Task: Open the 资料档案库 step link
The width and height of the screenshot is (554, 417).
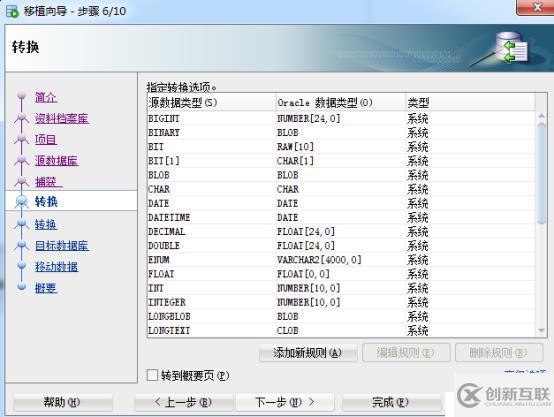Action: tap(62, 118)
